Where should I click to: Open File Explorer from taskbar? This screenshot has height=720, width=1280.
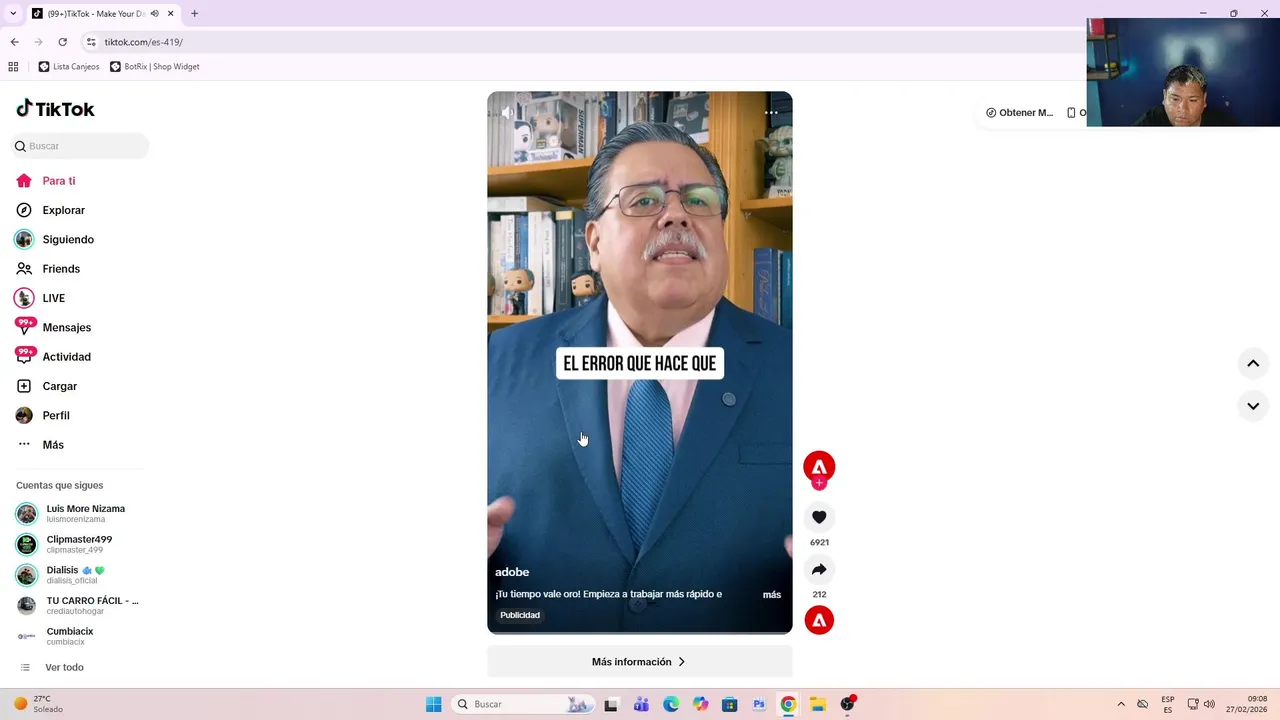point(817,704)
